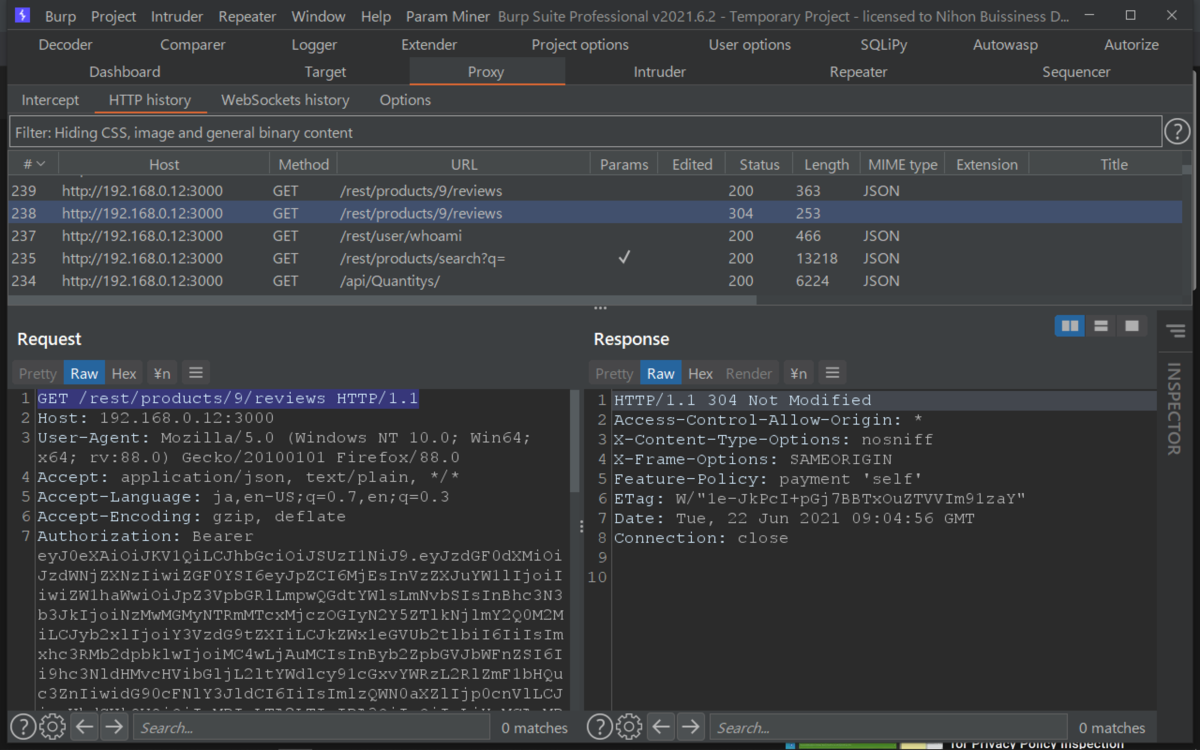Go to next request search match
The width and height of the screenshot is (1200, 750).
pos(114,727)
